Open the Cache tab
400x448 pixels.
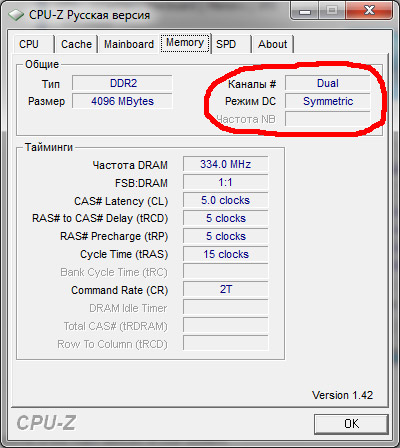pyautogui.click(x=76, y=44)
